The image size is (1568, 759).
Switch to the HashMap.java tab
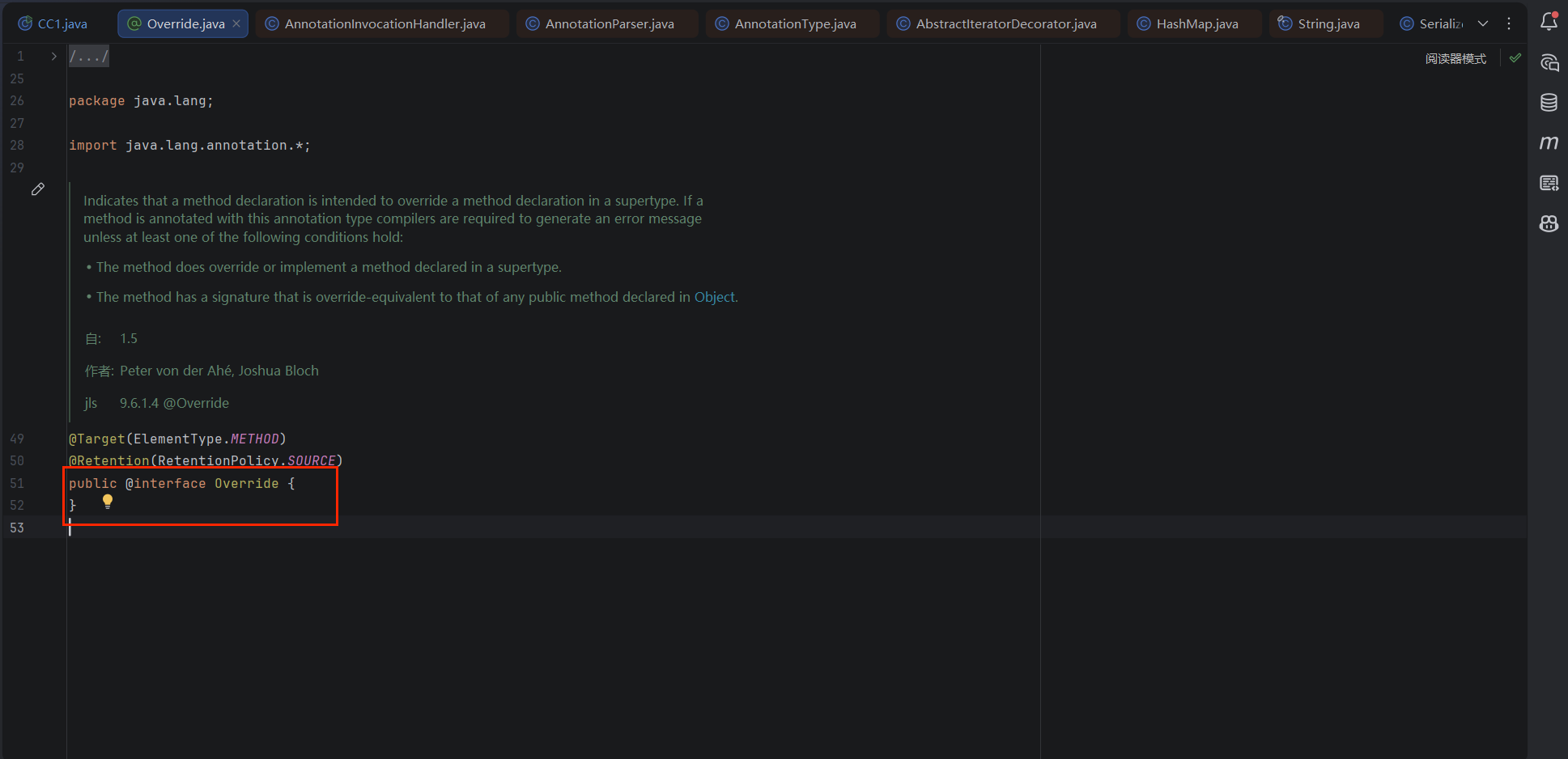coord(1196,23)
